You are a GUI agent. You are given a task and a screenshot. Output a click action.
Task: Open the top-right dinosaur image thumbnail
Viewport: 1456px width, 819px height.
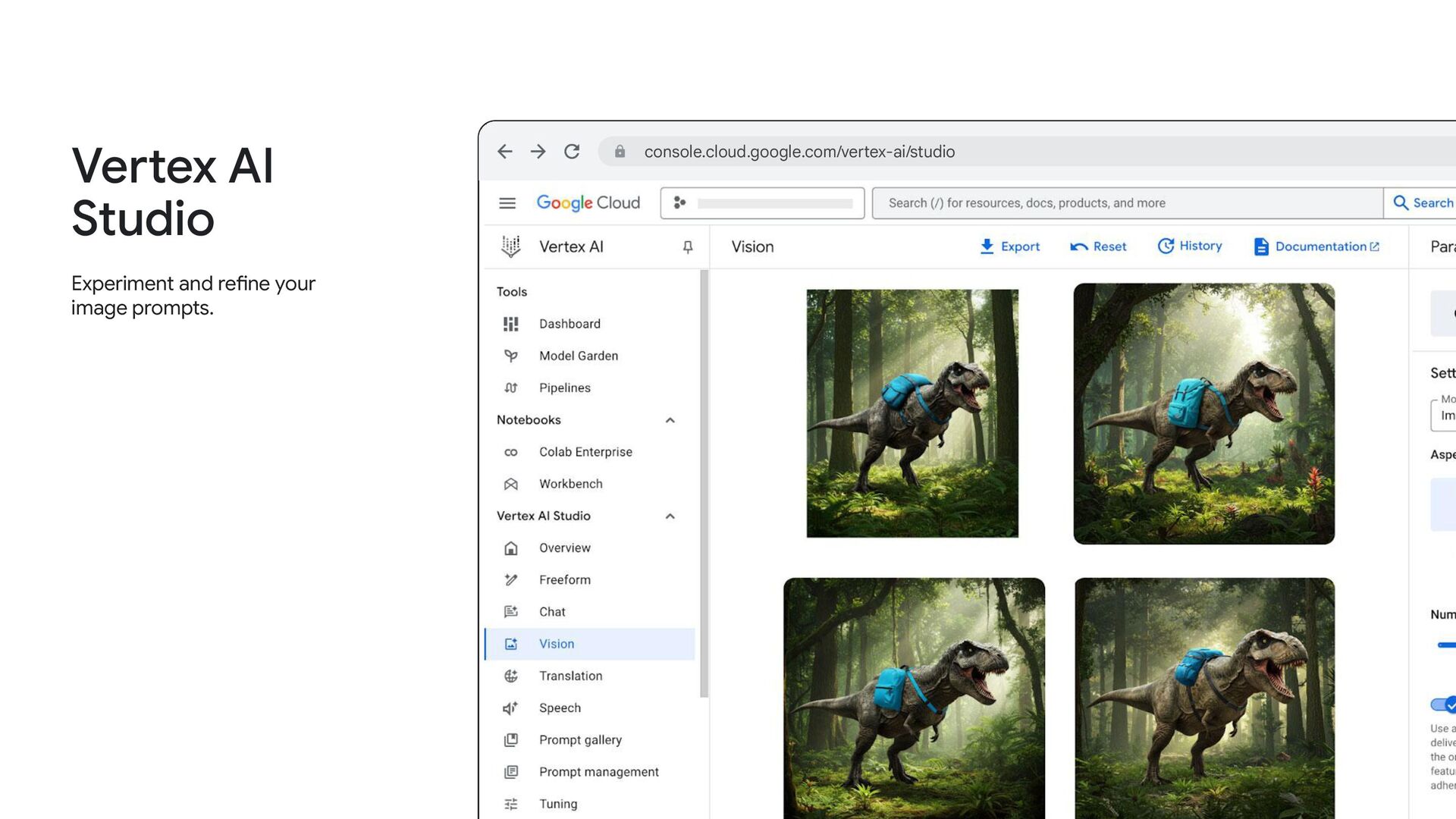click(x=1203, y=414)
